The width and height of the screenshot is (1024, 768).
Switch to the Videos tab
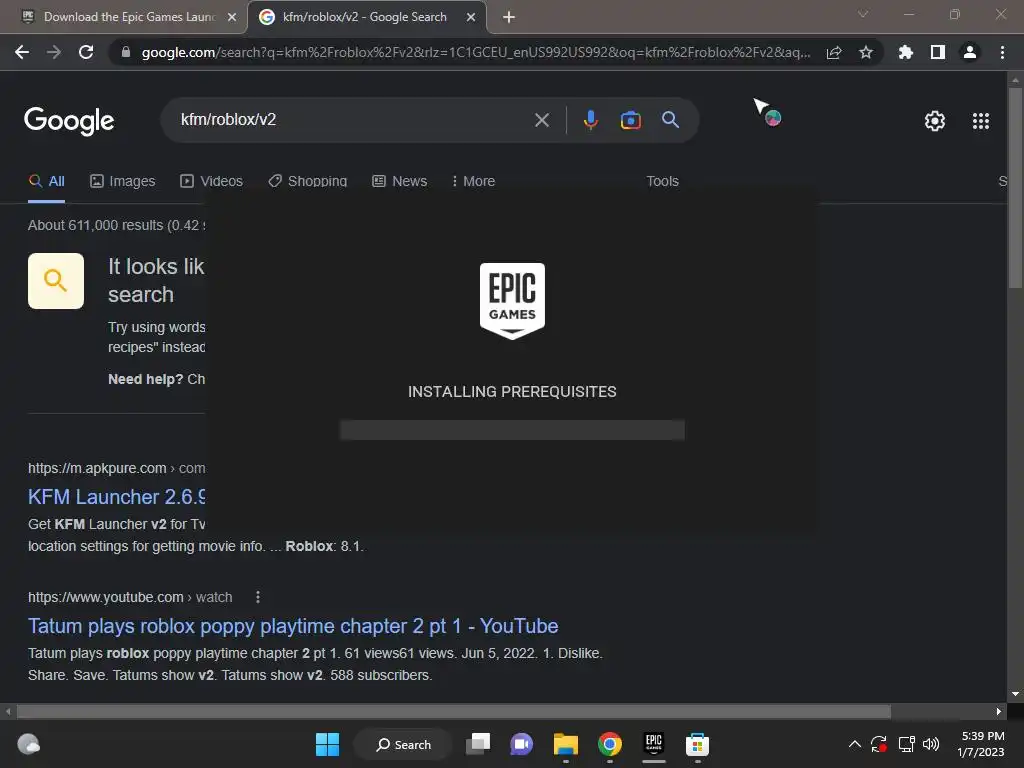pos(212,182)
